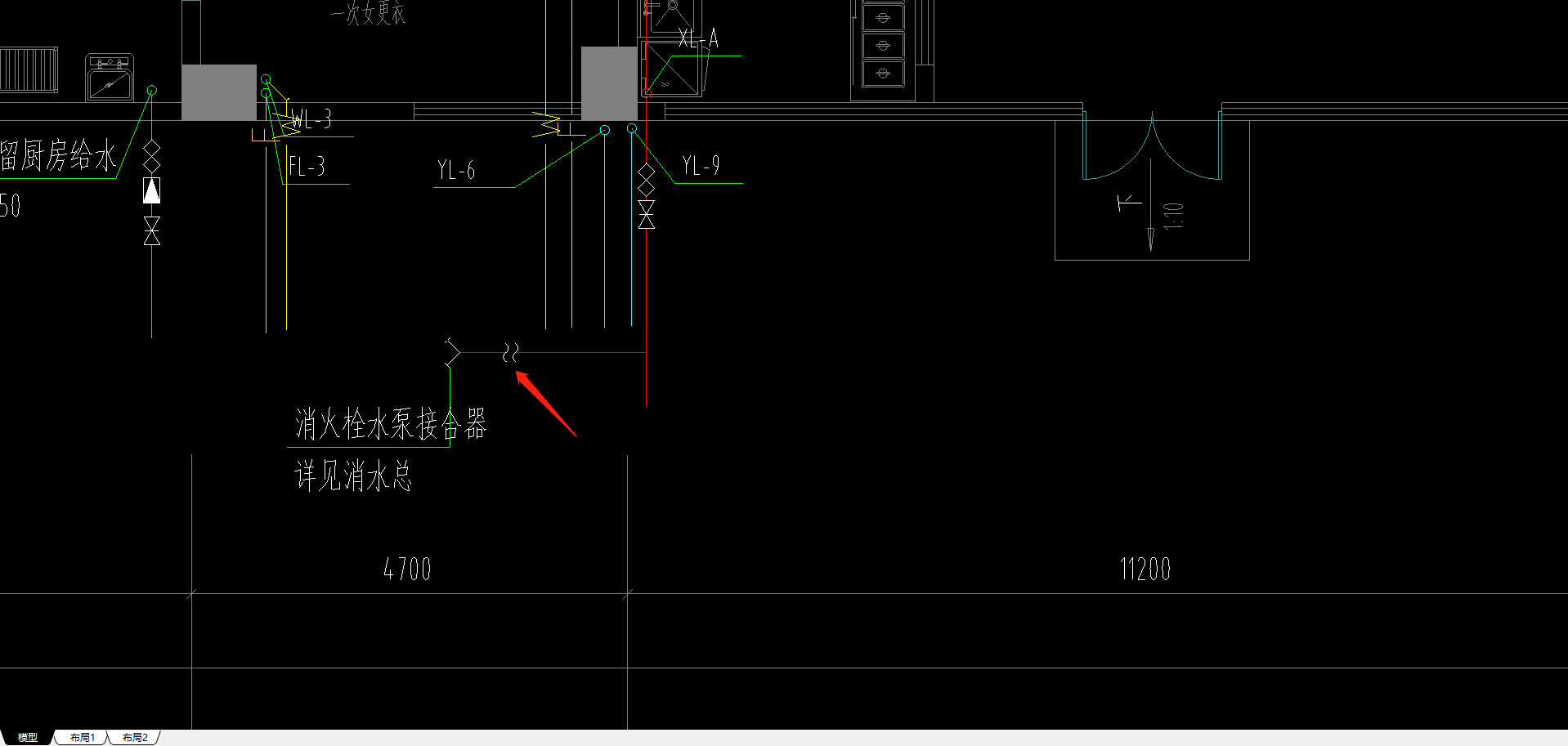Select the gray column under XL-A
The width and height of the screenshot is (1568, 746).
pos(609,83)
